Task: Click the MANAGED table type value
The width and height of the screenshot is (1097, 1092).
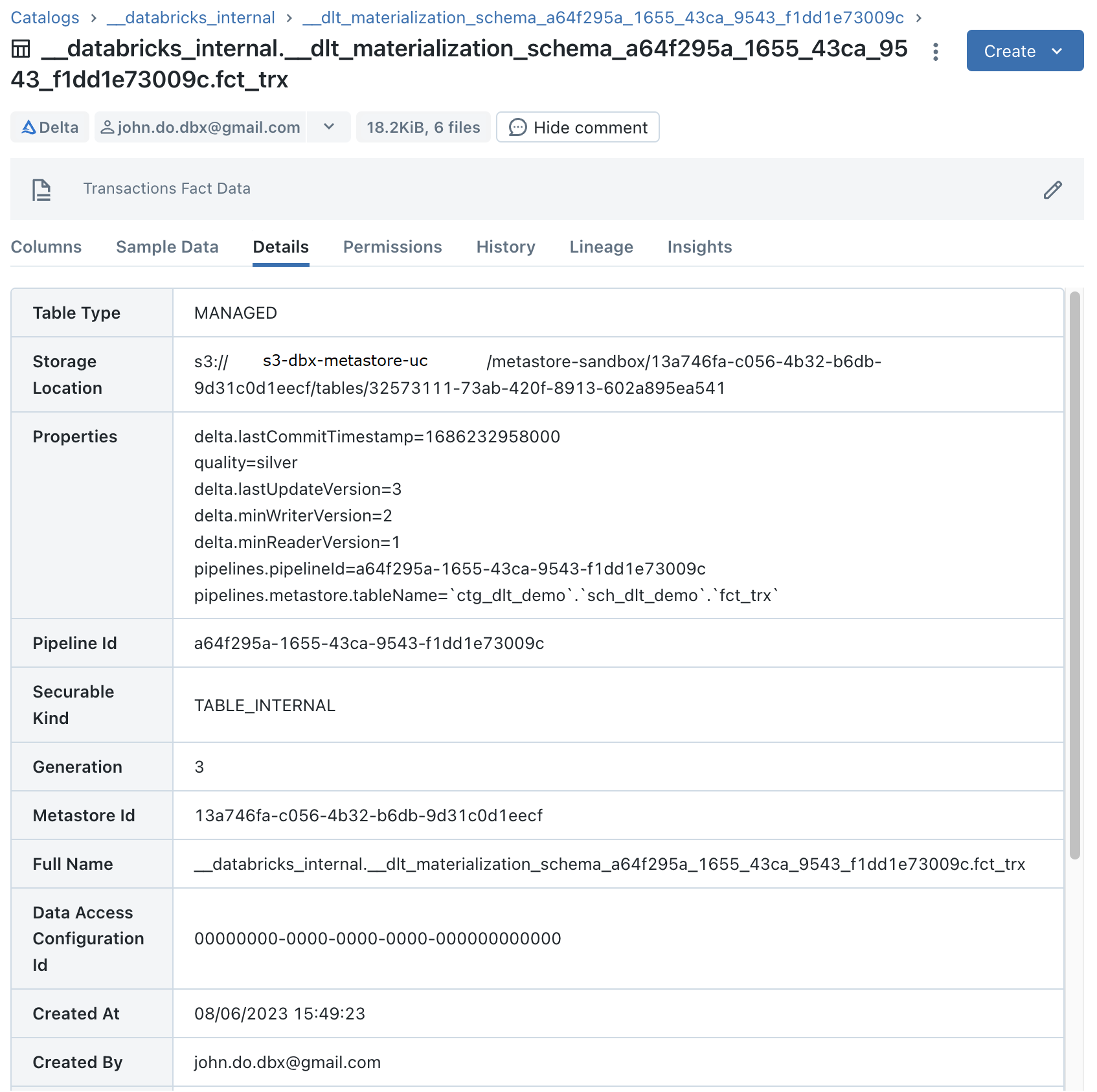Action: 236,313
